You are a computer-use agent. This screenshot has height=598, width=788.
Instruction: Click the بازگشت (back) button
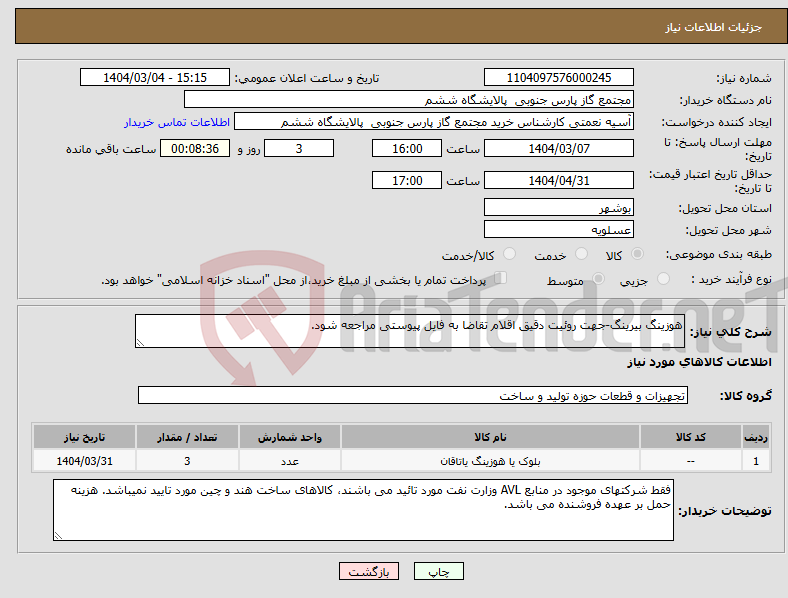[369, 571]
